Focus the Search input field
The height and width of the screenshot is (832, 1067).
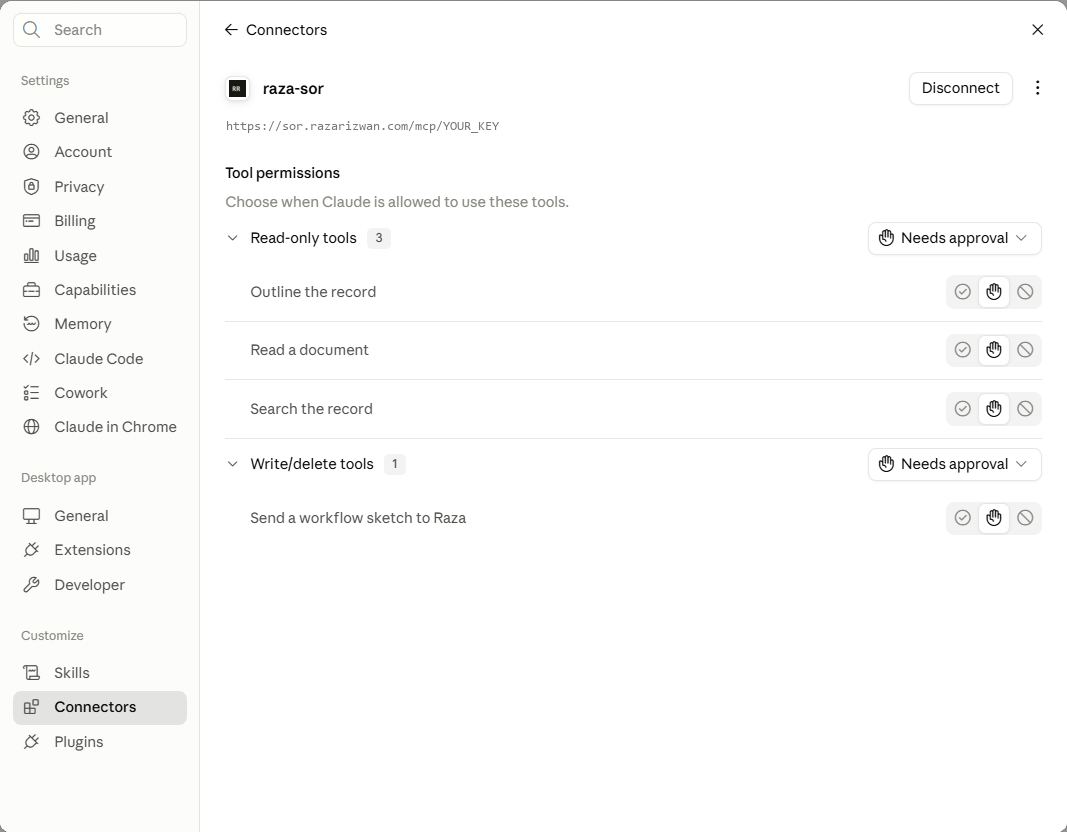100,30
